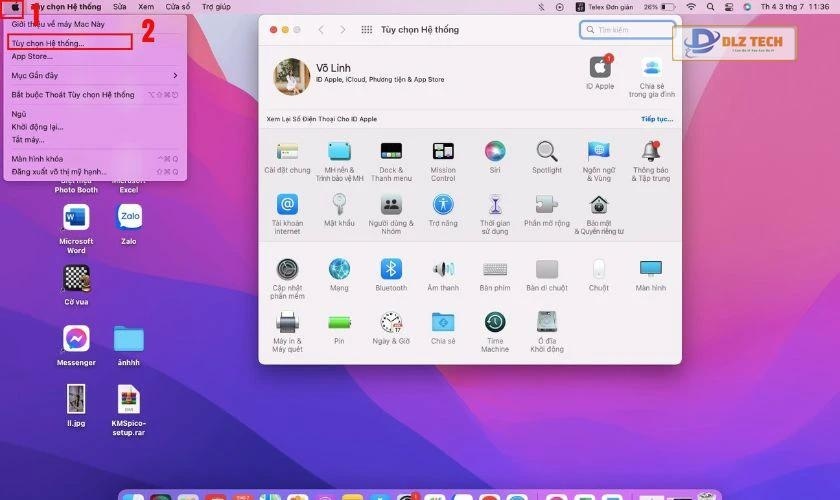Open Dock & Thanh menu settings
Image resolution: width=840 pixels, height=500 pixels.
click(x=391, y=152)
